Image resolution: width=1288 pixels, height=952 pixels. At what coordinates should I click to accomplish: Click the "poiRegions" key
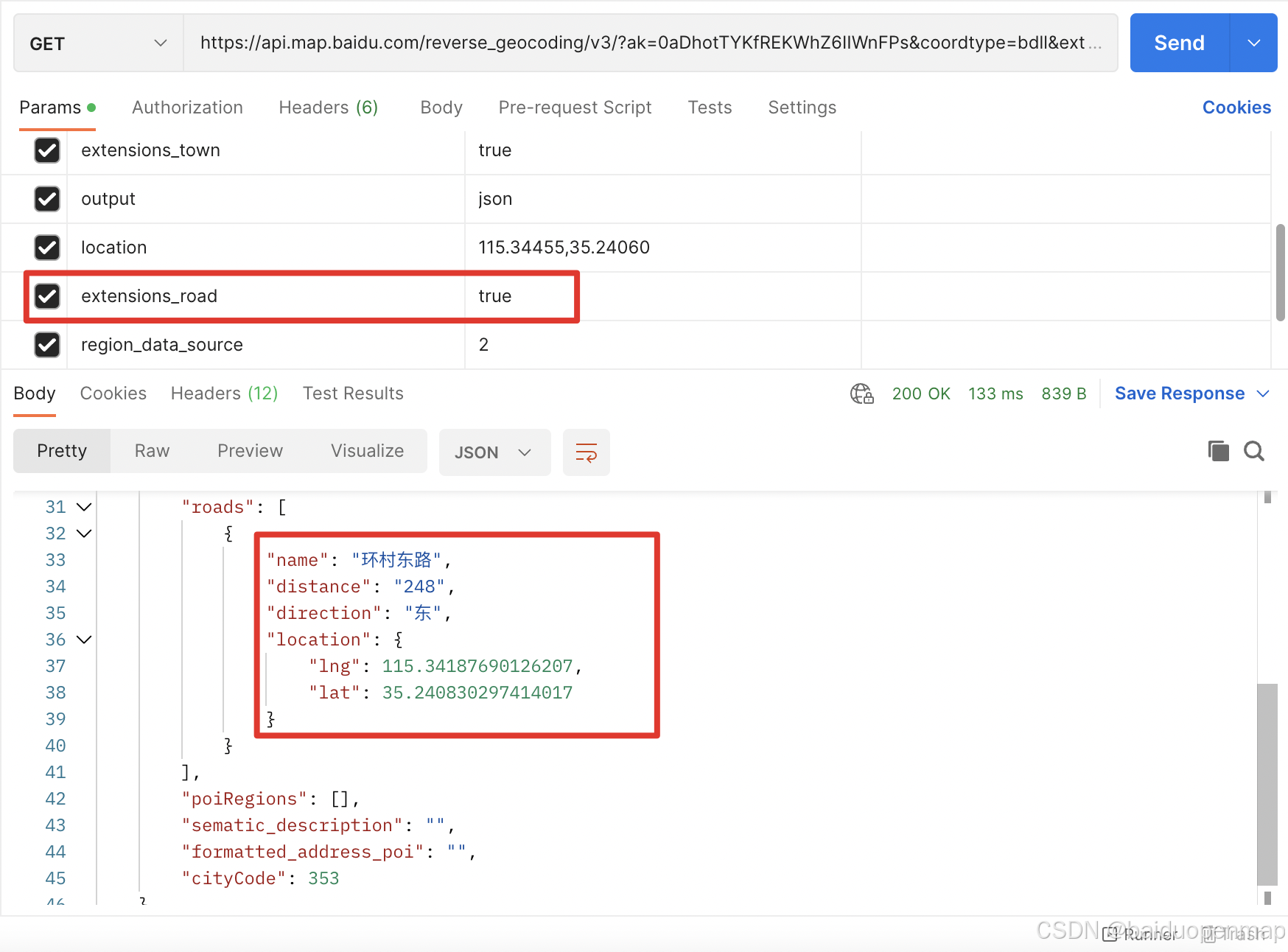pyautogui.click(x=244, y=799)
